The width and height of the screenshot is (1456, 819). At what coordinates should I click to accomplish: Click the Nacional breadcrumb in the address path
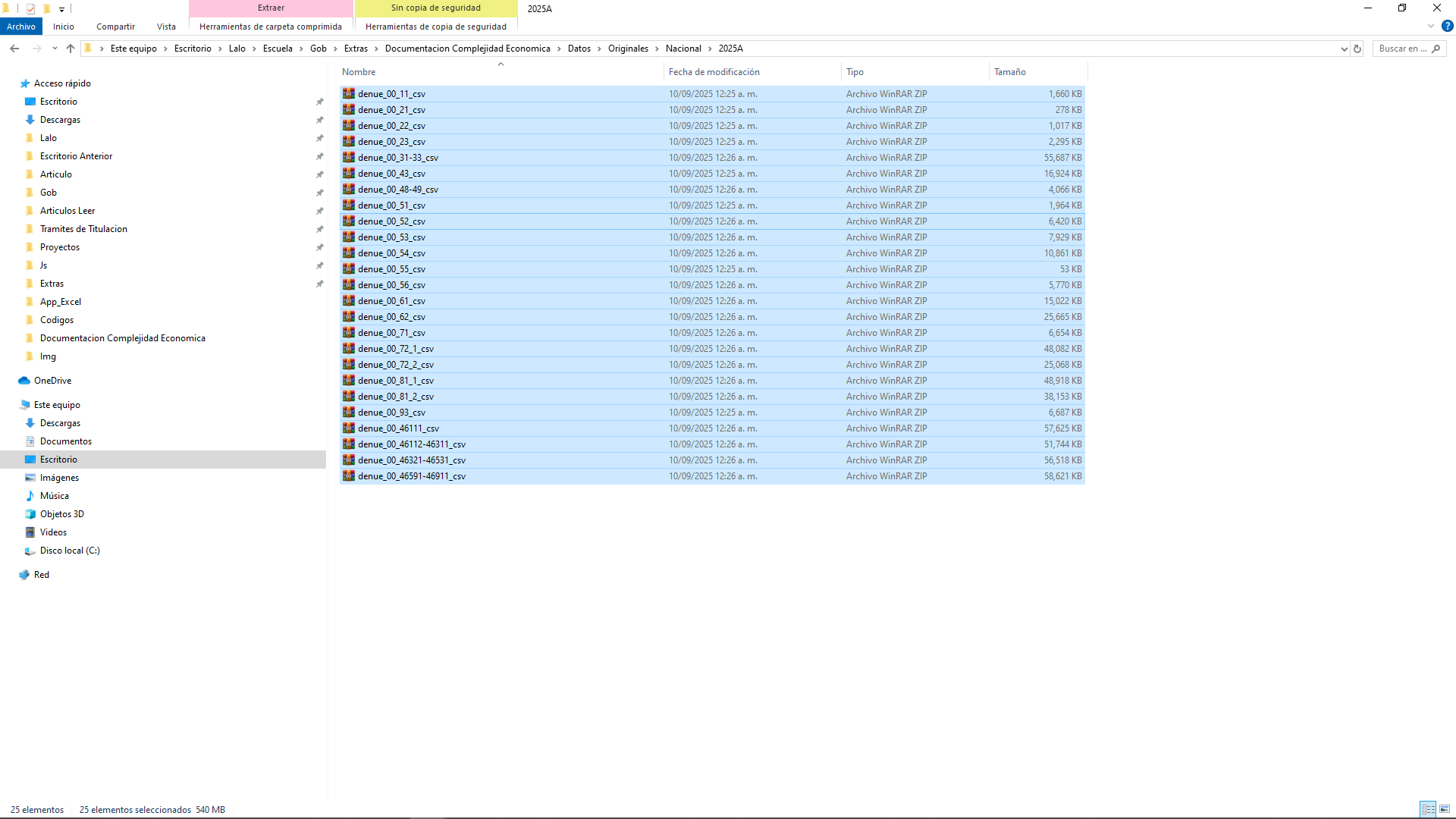point(683,49)
